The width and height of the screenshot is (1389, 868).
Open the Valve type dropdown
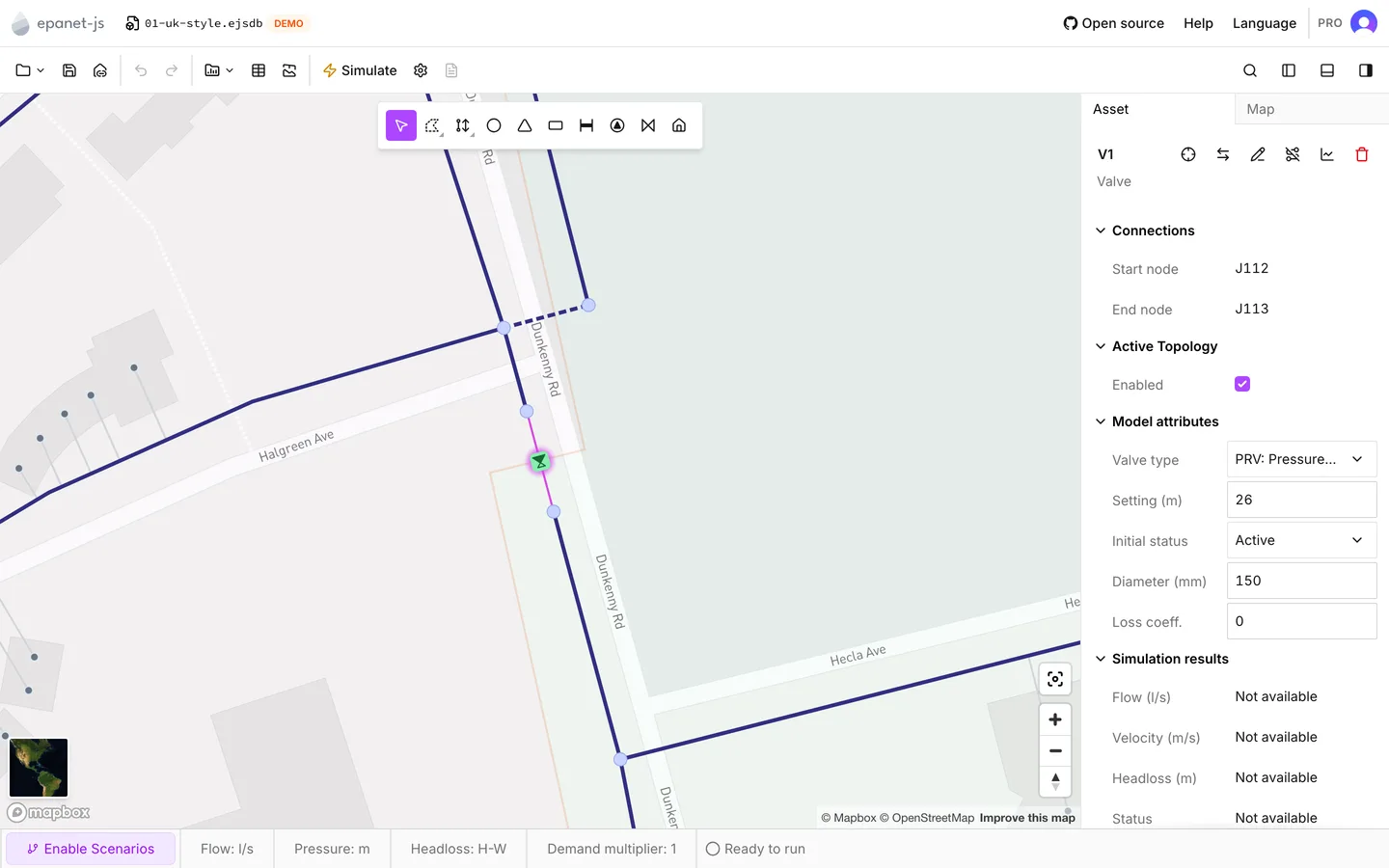[1301, 459]
